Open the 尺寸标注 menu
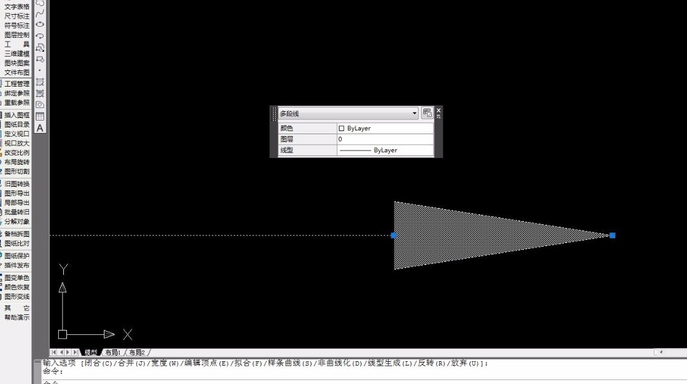 [x=17, y=16]
